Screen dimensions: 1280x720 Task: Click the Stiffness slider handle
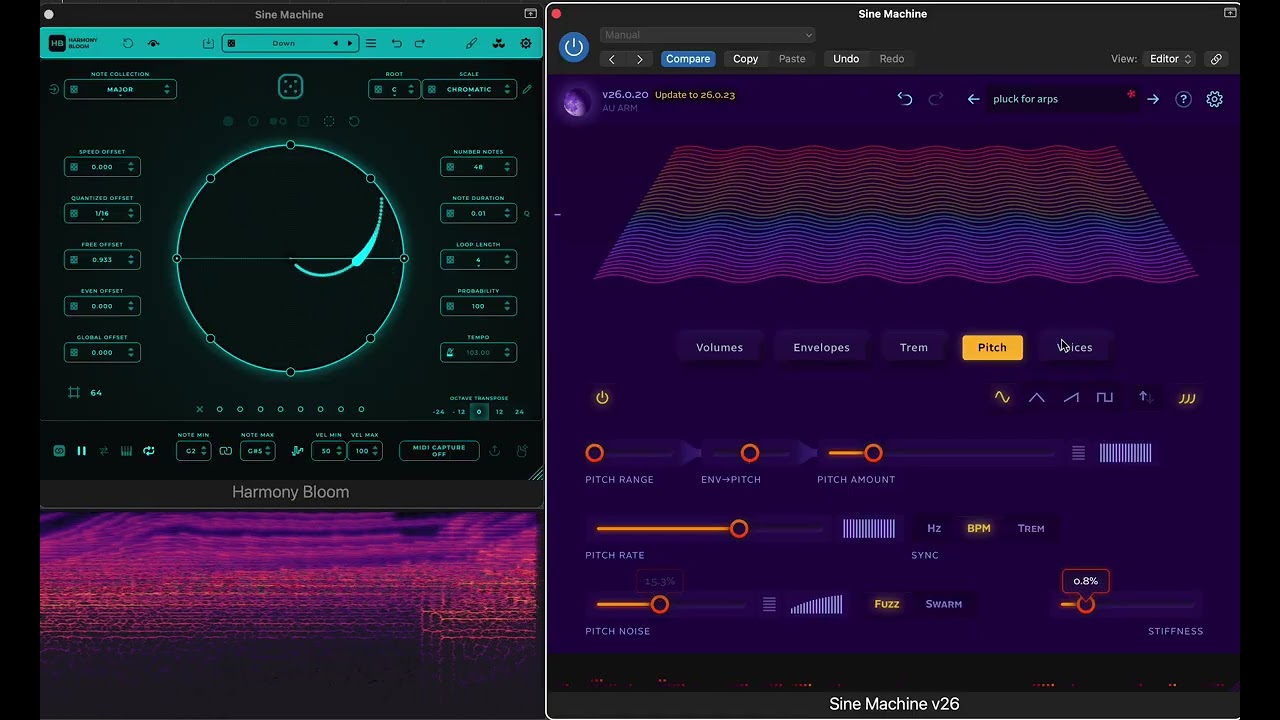[1086, 605]
